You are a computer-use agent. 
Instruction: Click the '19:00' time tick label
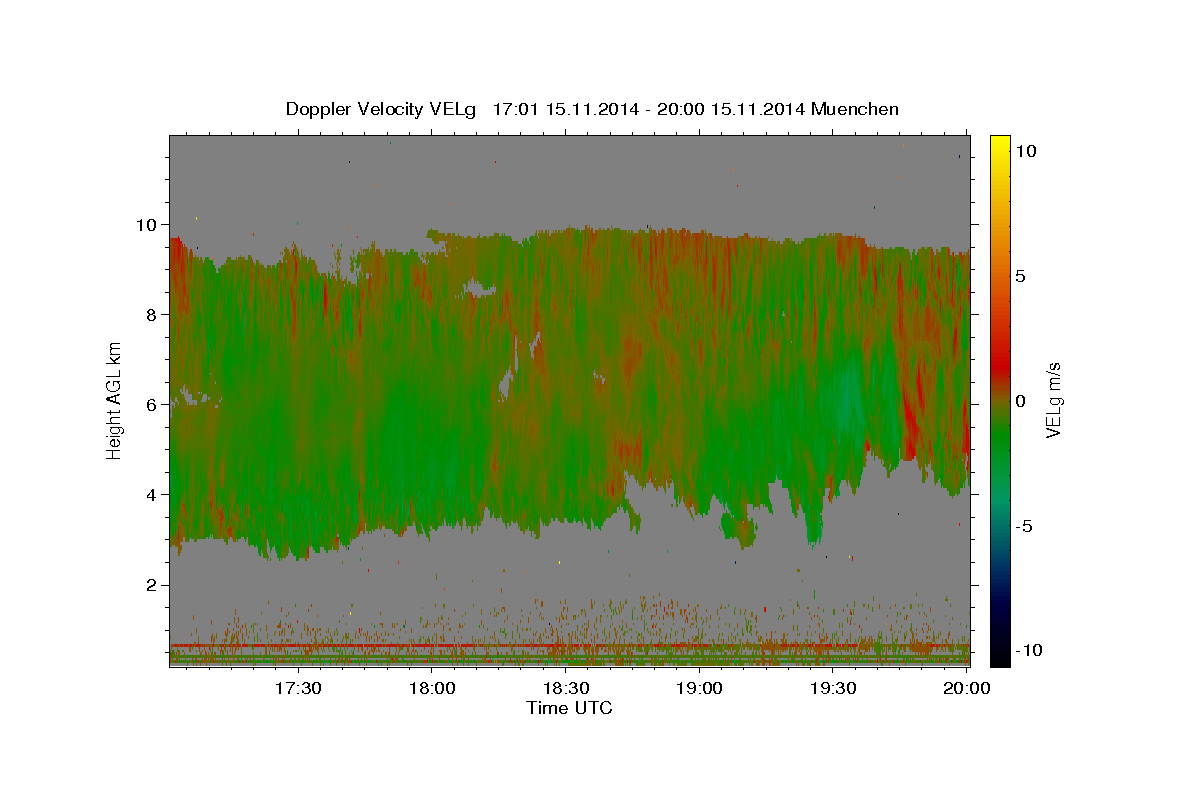coord(699,688)
